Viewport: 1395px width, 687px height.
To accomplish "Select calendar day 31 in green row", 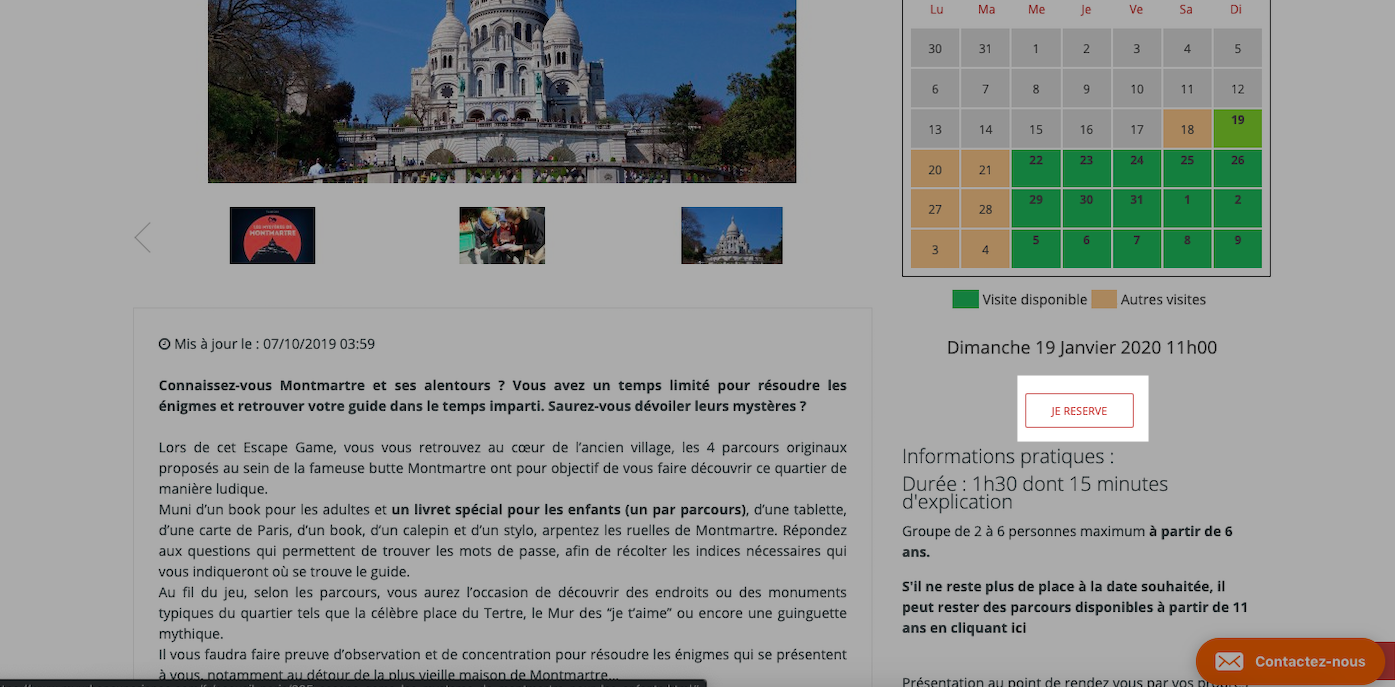I will [x=1137, y=208].
